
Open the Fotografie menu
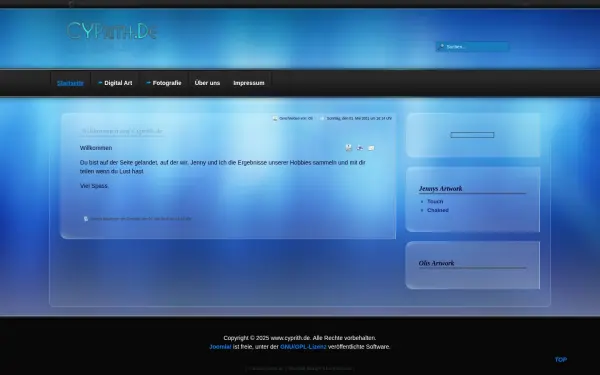167,83
